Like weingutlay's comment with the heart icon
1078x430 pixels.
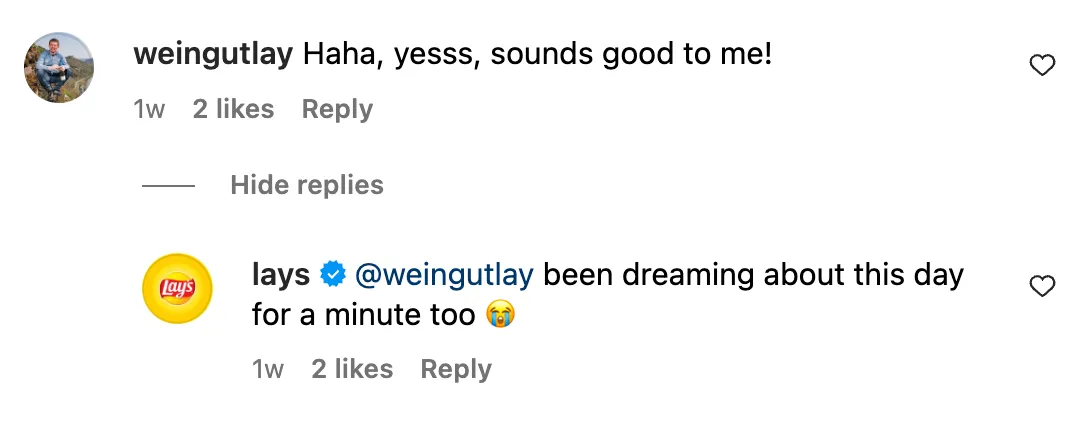coord(1042,66)
